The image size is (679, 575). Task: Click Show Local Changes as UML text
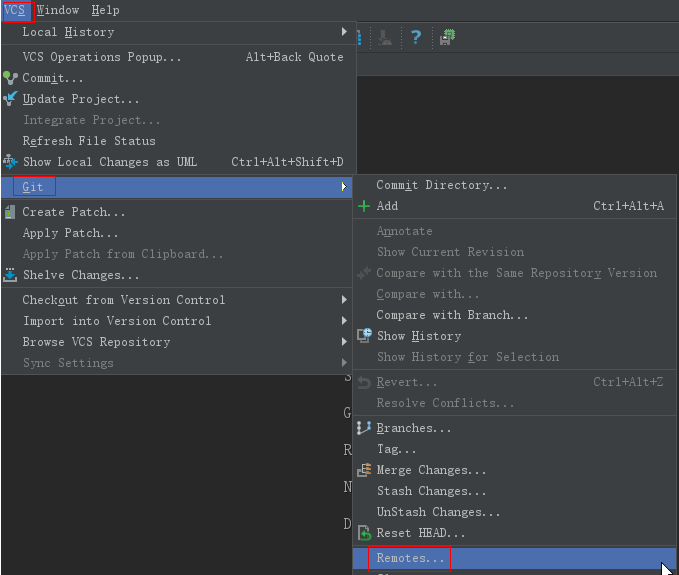110,162
